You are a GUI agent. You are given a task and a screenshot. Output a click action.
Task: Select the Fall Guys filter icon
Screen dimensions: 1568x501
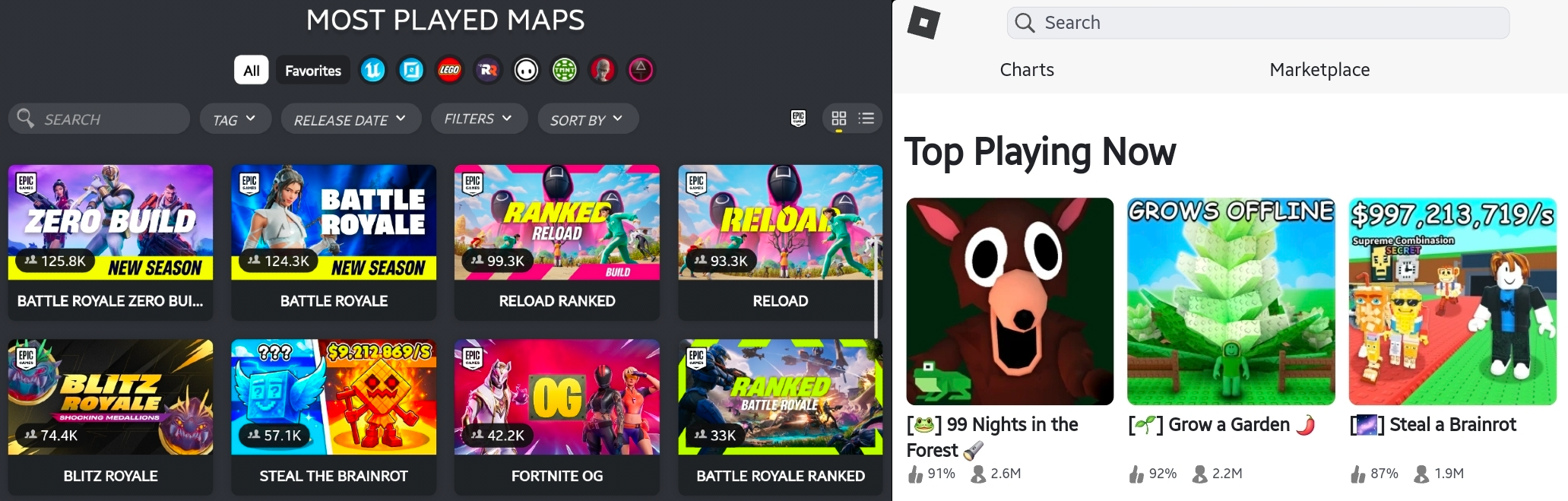526,70
